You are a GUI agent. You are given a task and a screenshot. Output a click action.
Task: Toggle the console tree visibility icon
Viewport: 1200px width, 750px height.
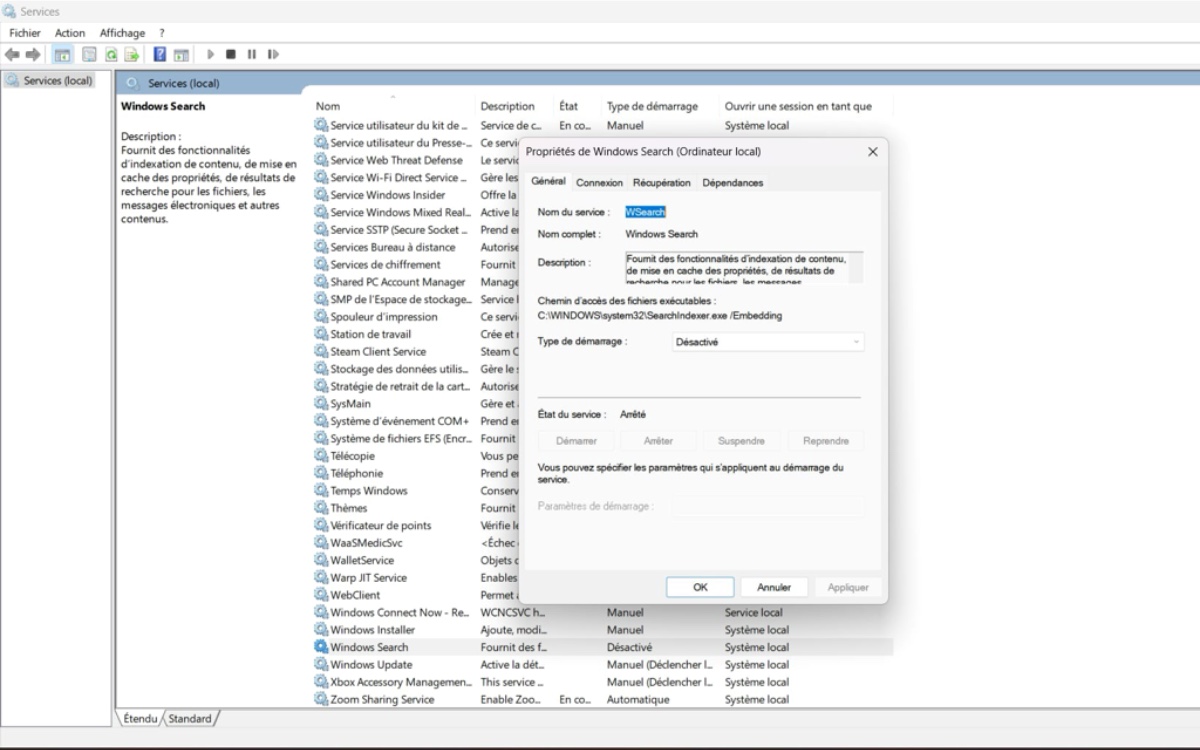(x=61, y=53)
